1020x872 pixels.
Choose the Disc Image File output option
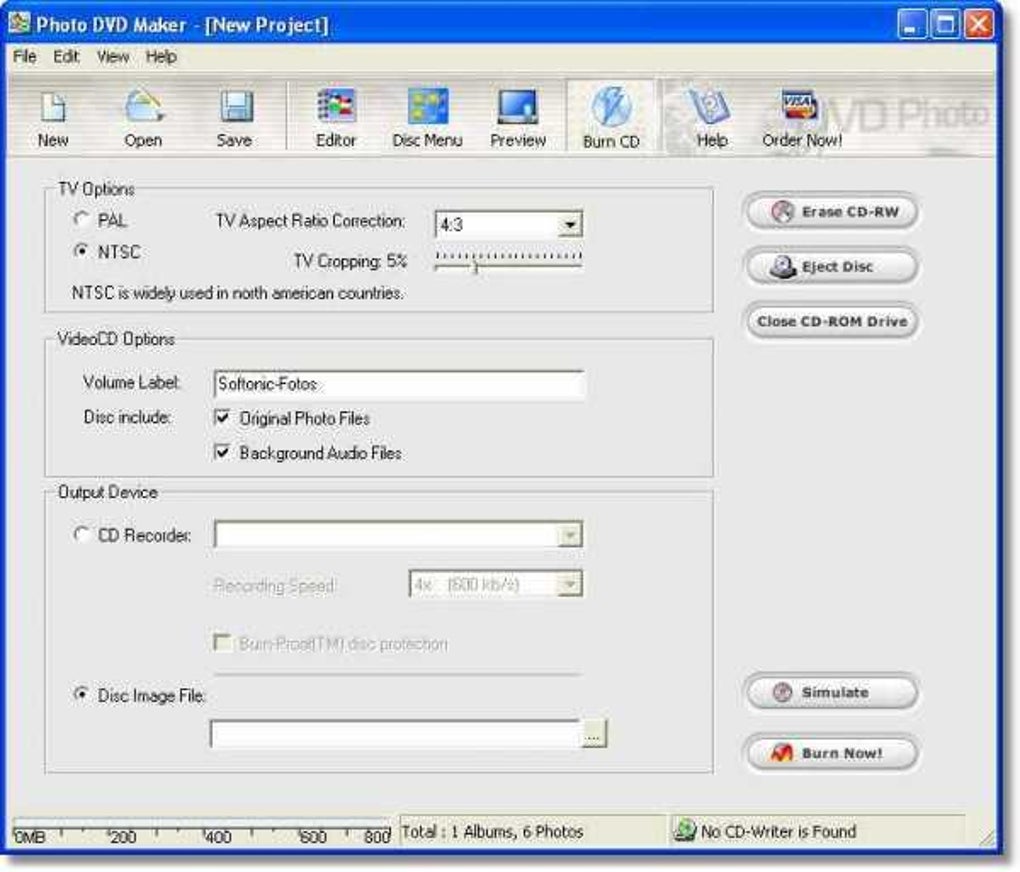click(x=81, y=694)
